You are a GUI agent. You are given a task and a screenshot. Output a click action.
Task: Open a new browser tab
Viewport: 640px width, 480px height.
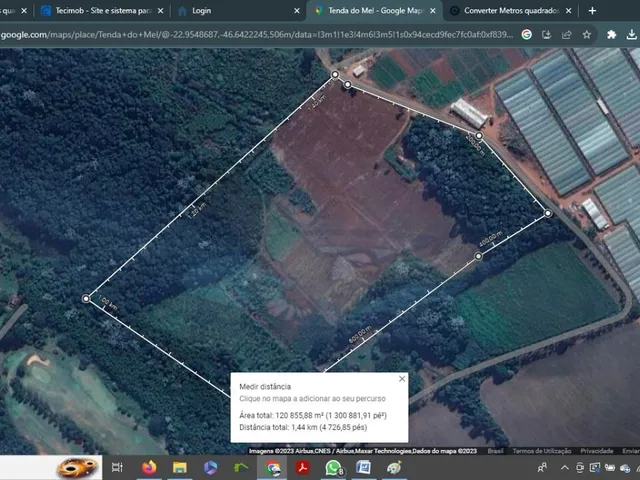[x=592, y=11]
